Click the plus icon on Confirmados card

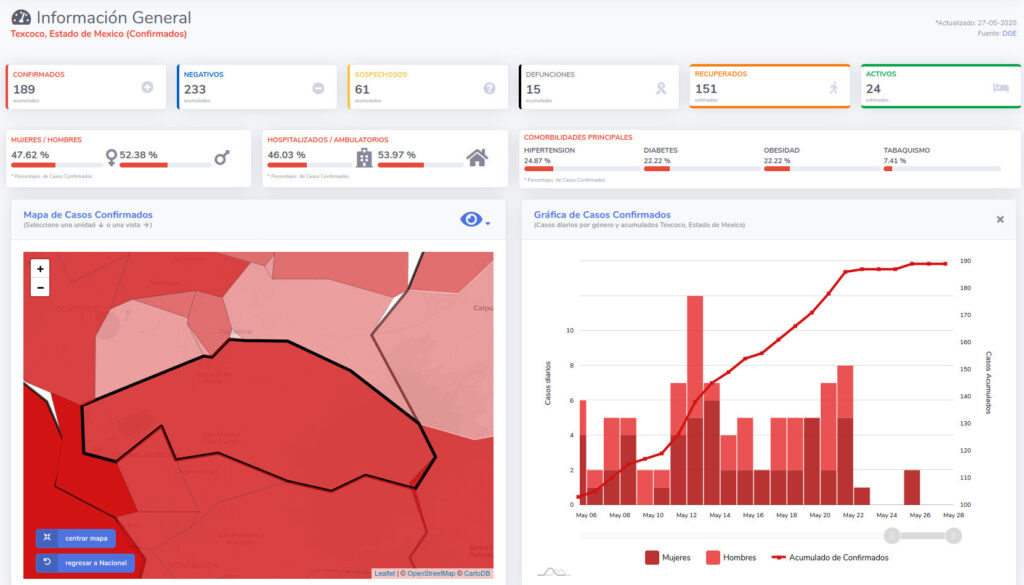147,88
